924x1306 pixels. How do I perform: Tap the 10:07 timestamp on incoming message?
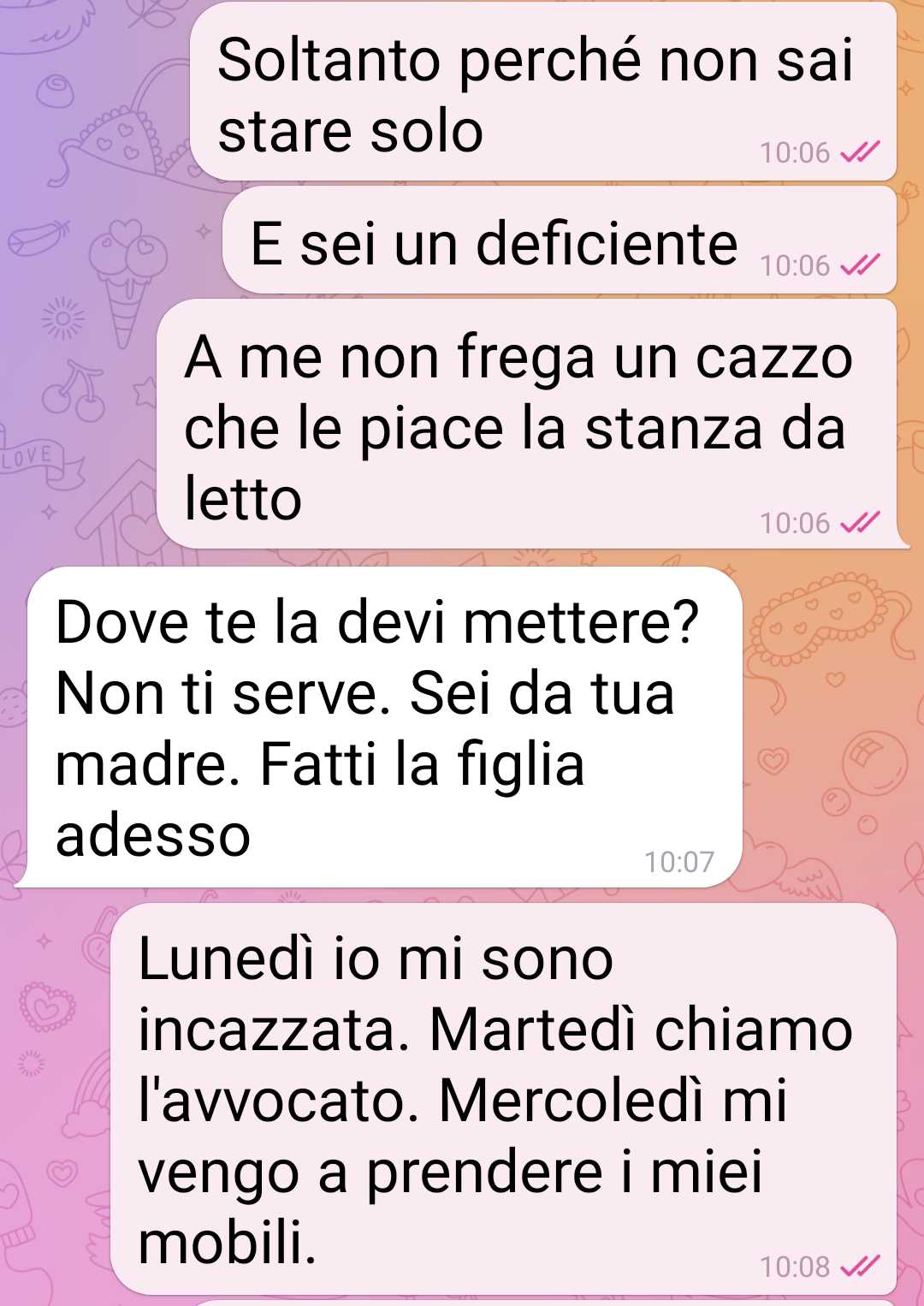tap(679, 861)
